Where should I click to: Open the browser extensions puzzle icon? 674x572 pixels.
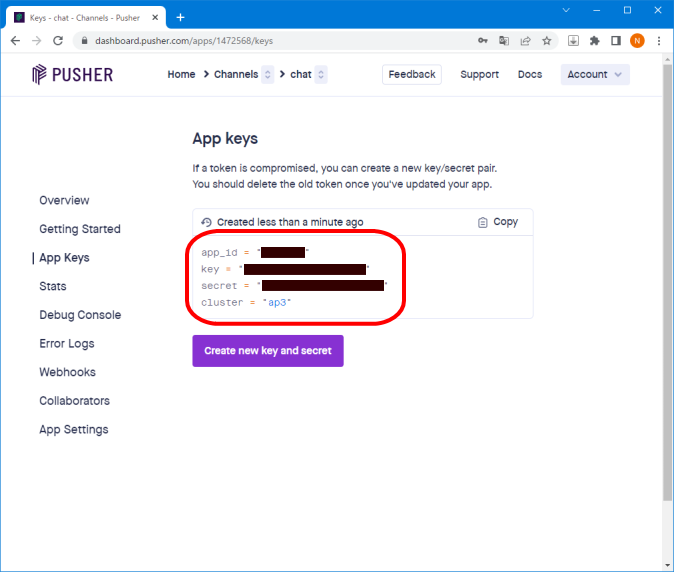(595, 41)
